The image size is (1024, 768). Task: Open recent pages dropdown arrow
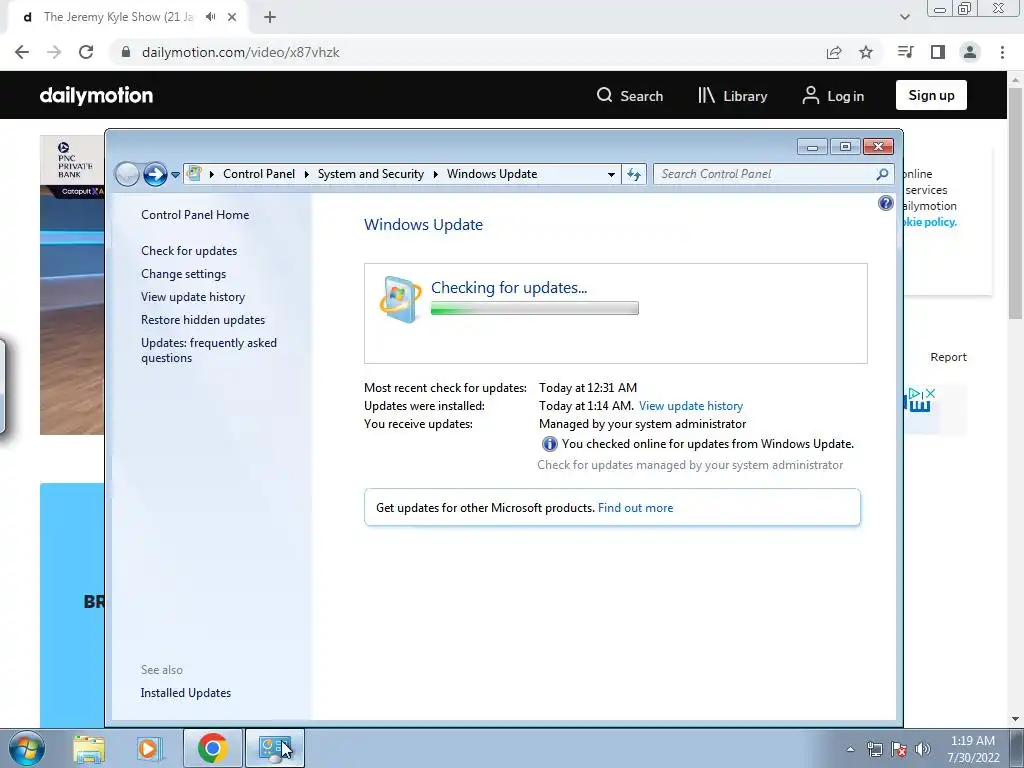tap(175, 175)
